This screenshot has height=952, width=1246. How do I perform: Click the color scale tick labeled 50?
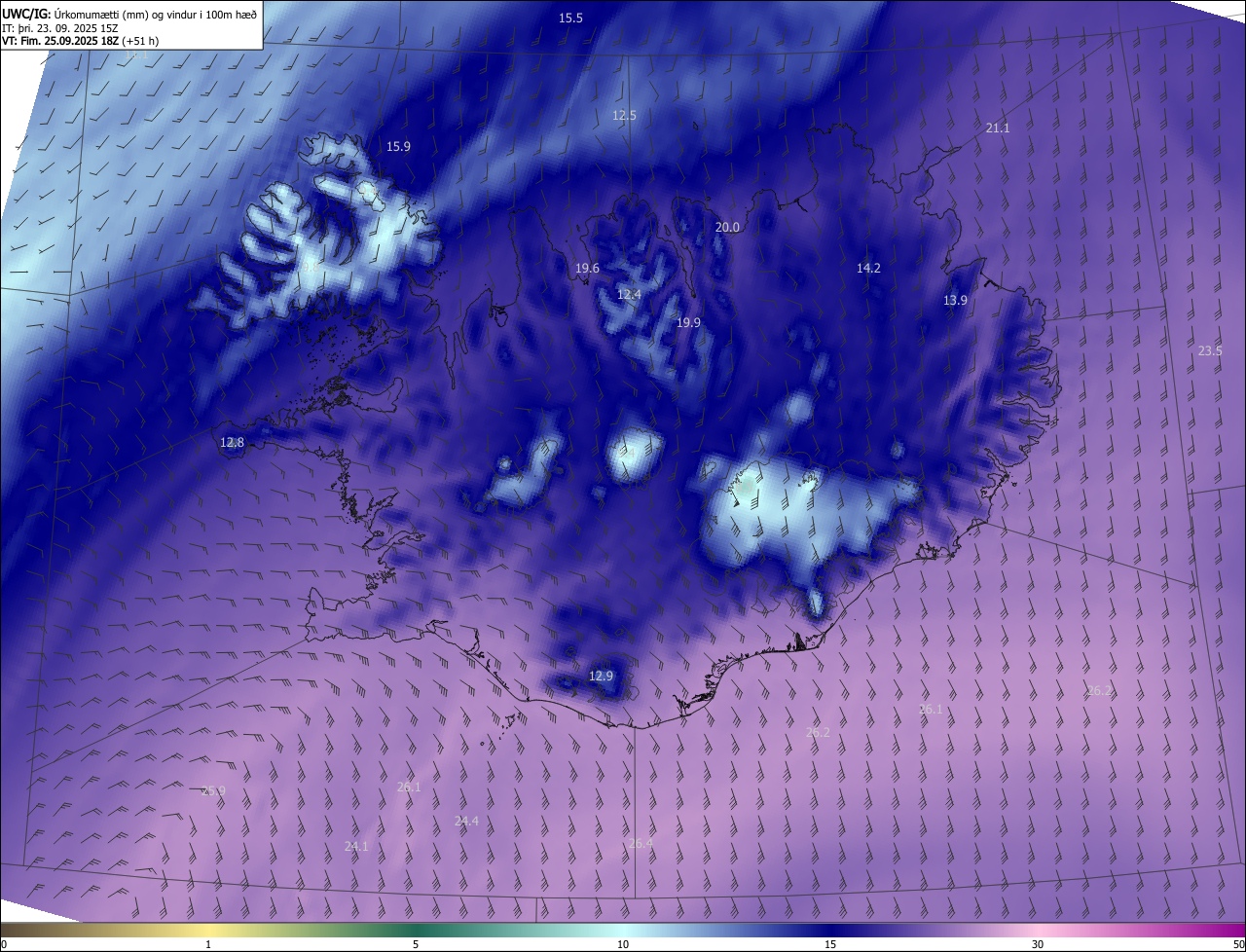(1238, 944)
